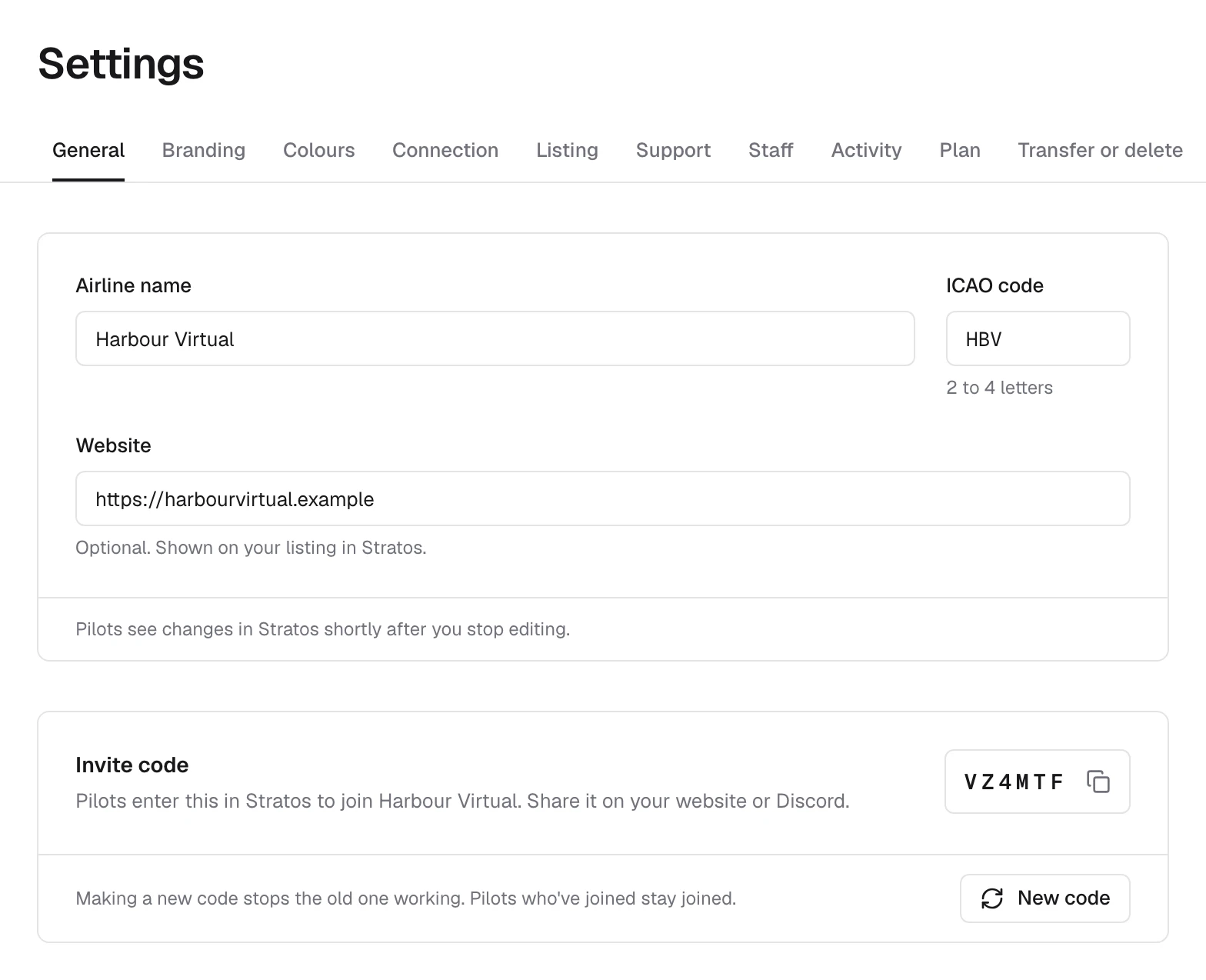Click the ICAO code label
1206x980 pixels.
(x=995, y=285)
